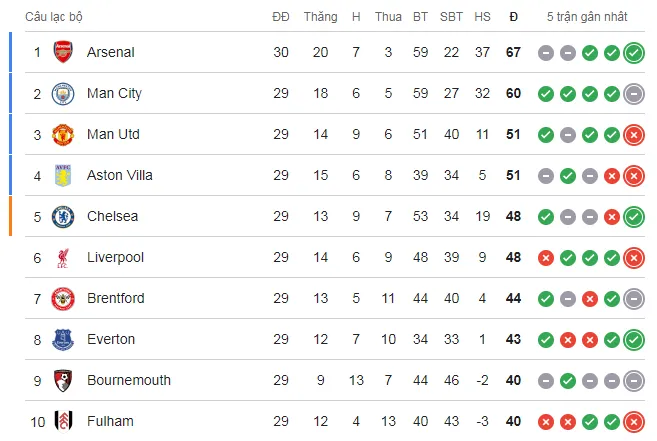Click the "Đ" points column header
Viewport: 657px width, 441px height.
[x=513, y=17]
